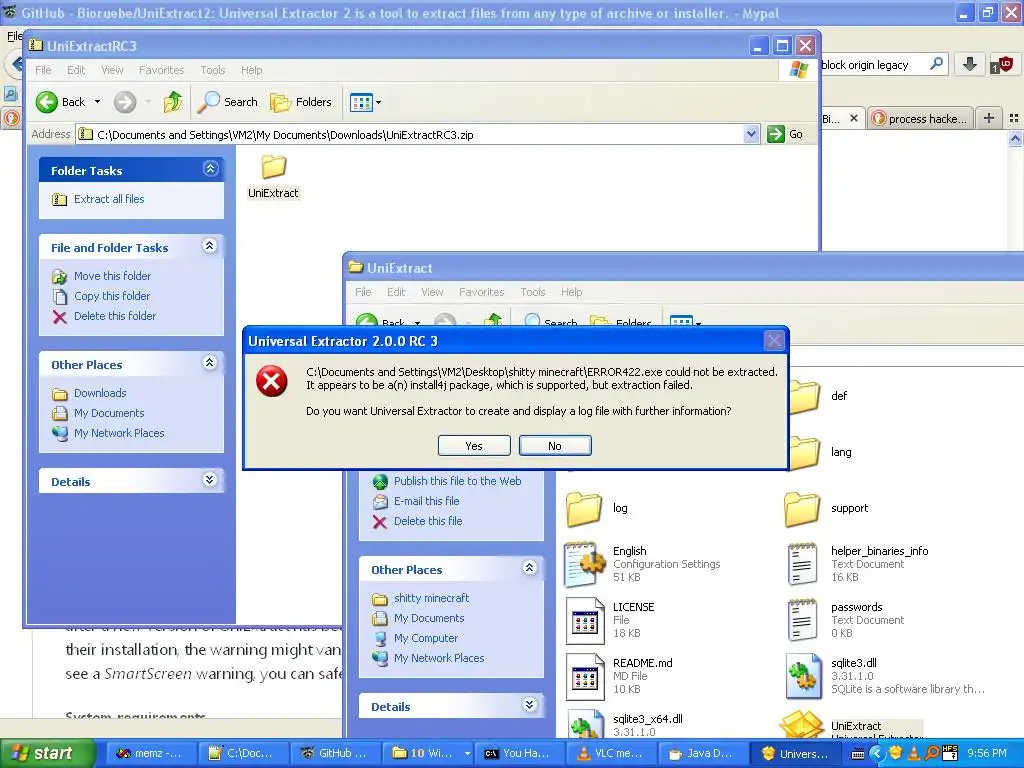The height and width of the screenshot is (768, 1024).
Task: Click No in Universal Extractor dialog
Action: point(555,445)
